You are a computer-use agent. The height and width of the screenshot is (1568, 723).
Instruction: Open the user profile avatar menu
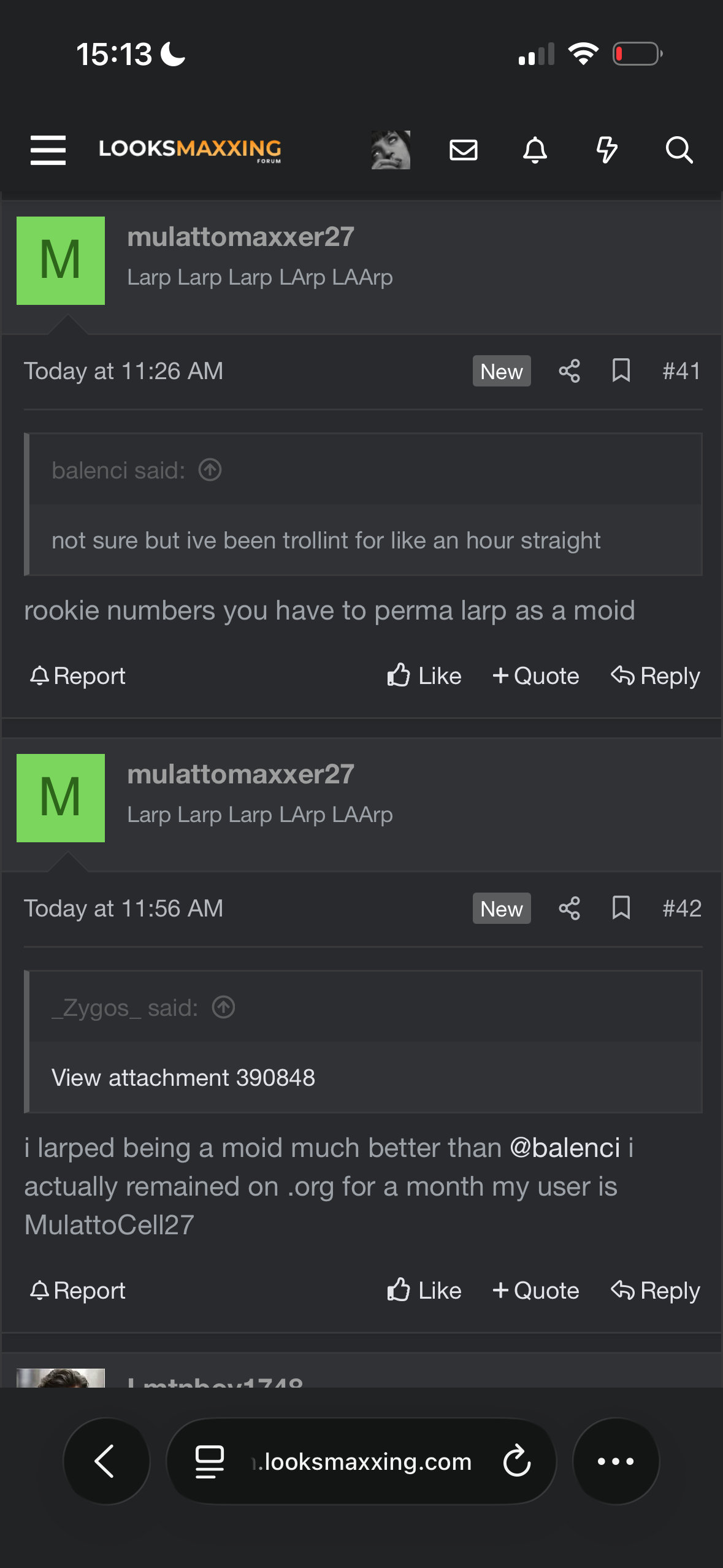(x=391, y=150)
